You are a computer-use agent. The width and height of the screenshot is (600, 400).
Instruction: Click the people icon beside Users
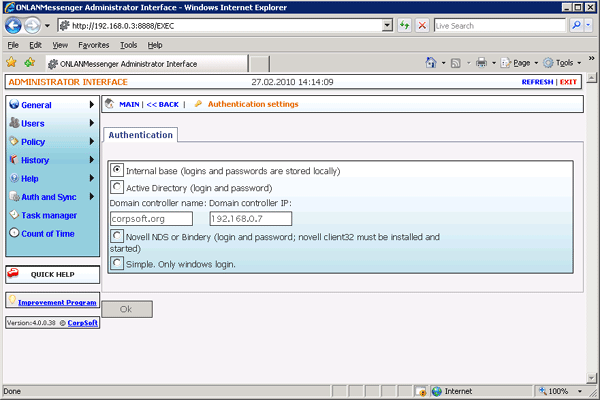click(14, 122)
